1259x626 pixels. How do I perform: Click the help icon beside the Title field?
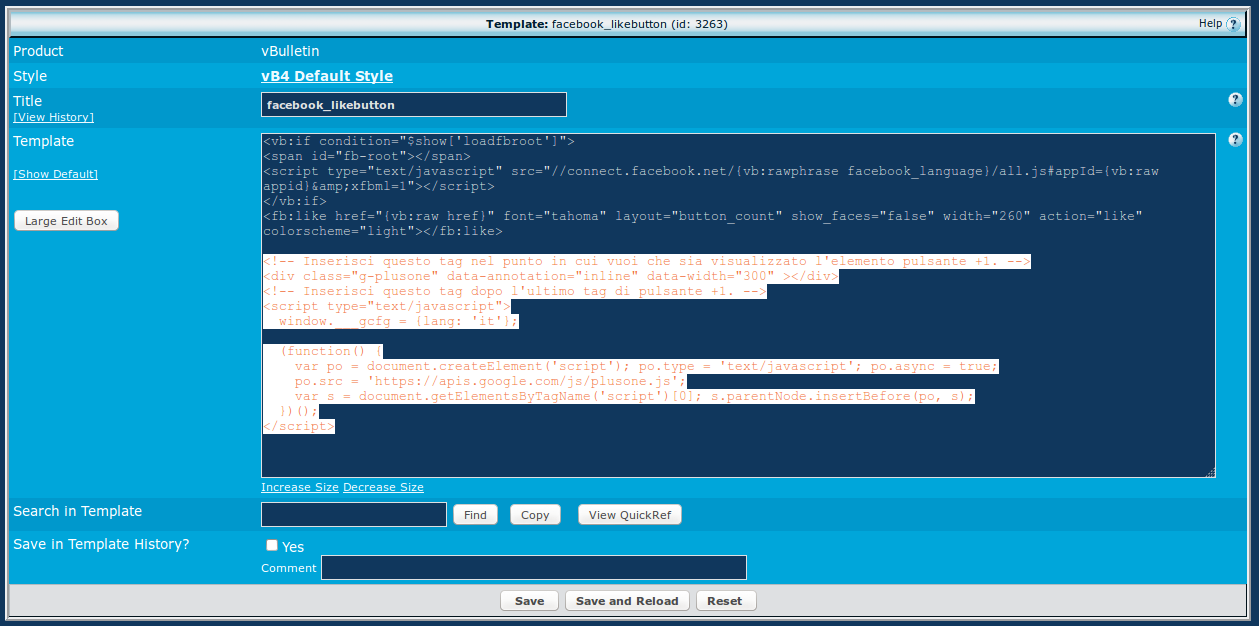click(1235, 100)
